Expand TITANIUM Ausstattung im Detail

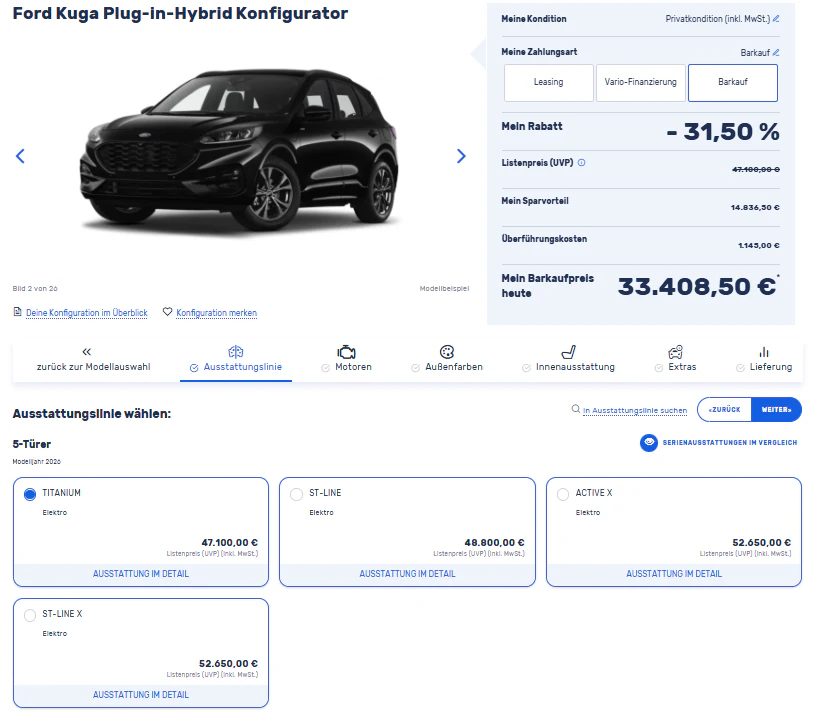[x=141, y=574]
